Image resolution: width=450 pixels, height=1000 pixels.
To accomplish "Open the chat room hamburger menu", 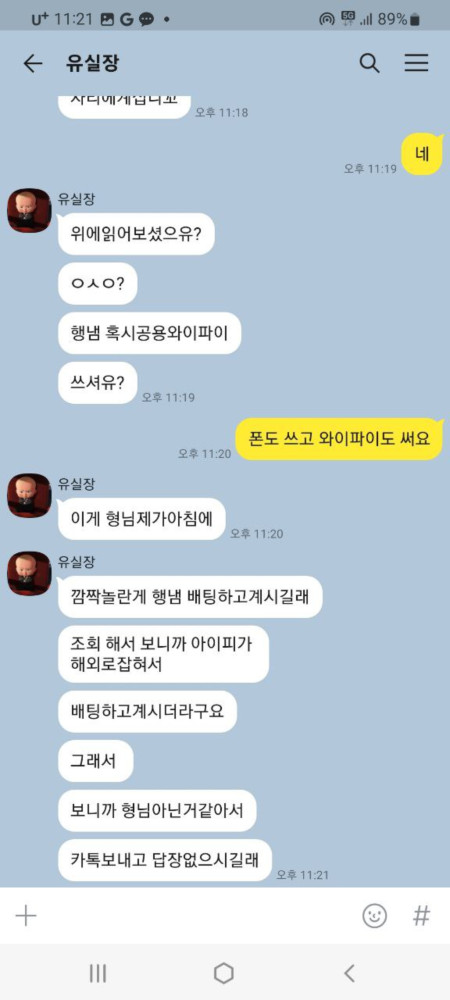I will coord(416,63).
